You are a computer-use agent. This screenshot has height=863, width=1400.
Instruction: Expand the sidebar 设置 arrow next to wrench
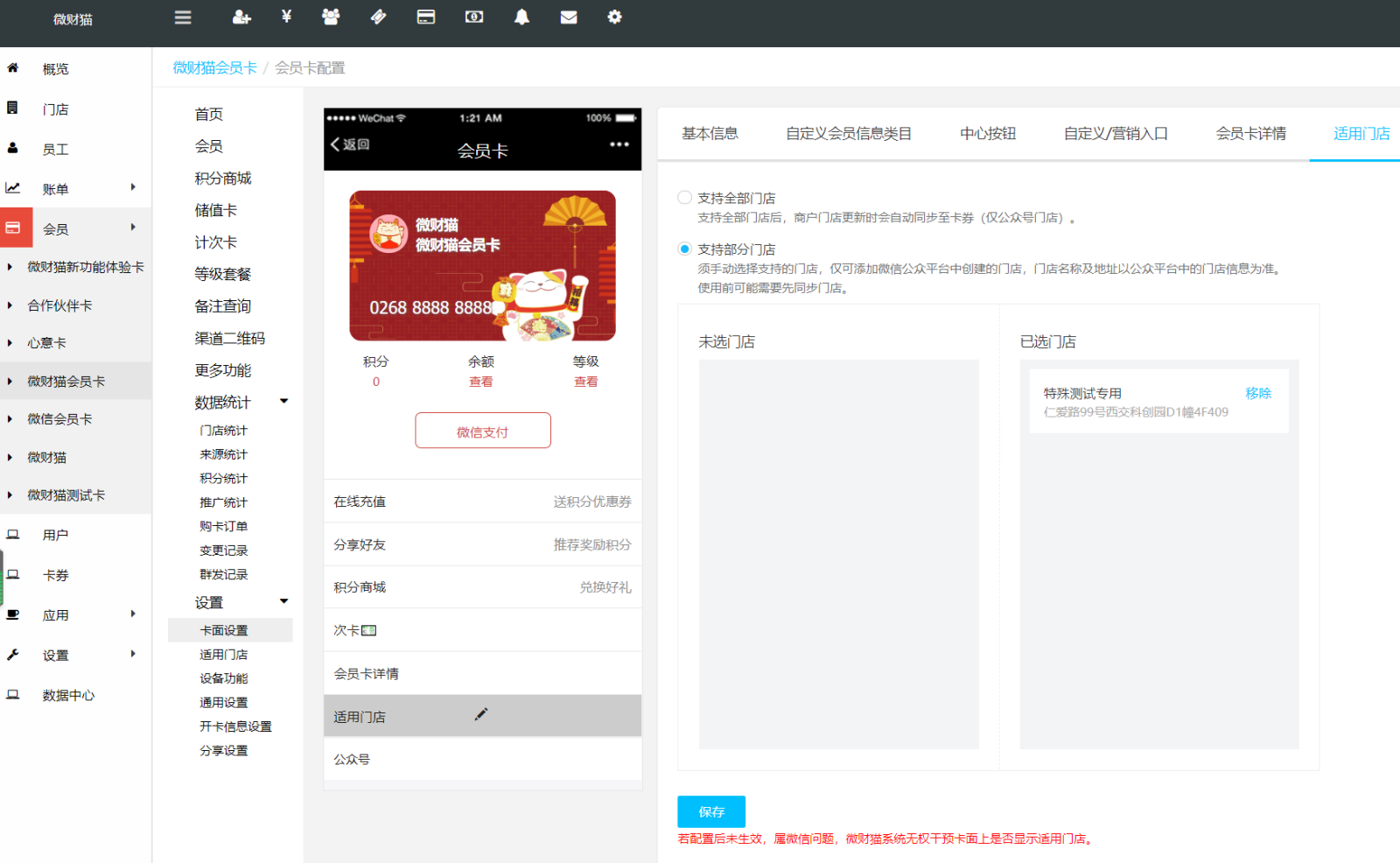(133, 654)
